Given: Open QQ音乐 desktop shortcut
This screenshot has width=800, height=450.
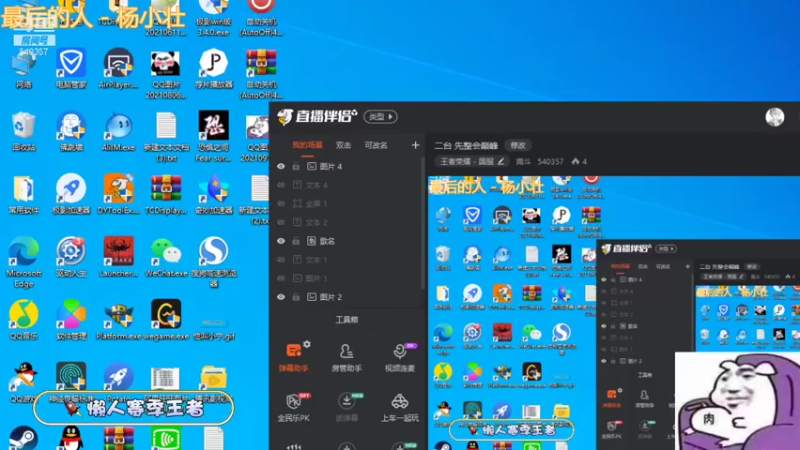Looking at the screenshot, I should (23, 320).
